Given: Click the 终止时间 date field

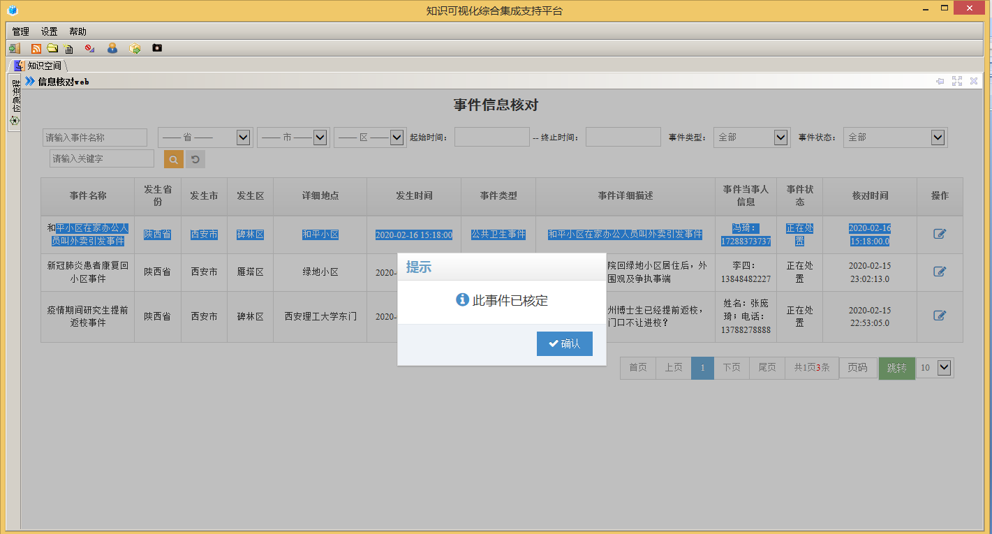Looking at the screenshot, I should 623,137.
